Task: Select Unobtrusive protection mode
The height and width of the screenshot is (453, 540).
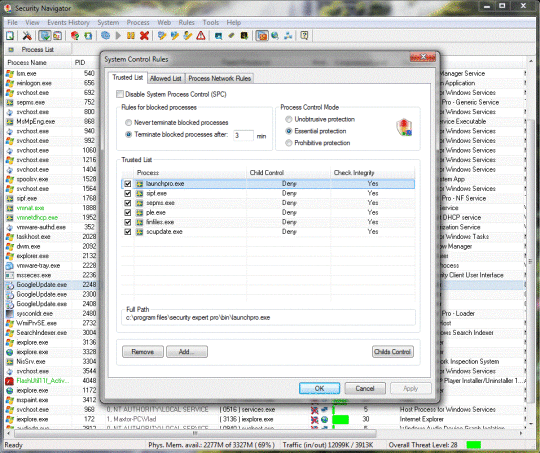Action: point(289,119)
